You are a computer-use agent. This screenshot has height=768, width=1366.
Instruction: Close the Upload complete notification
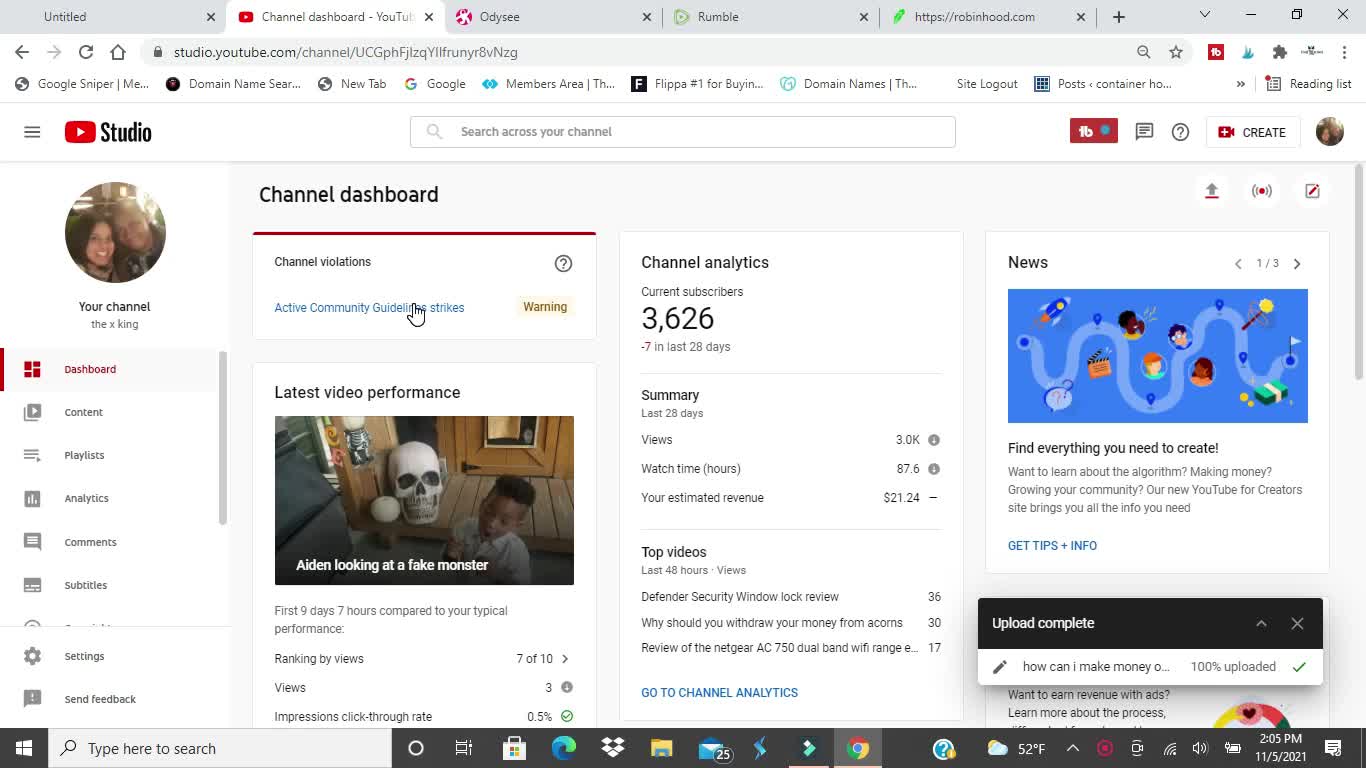[1297, 623]
